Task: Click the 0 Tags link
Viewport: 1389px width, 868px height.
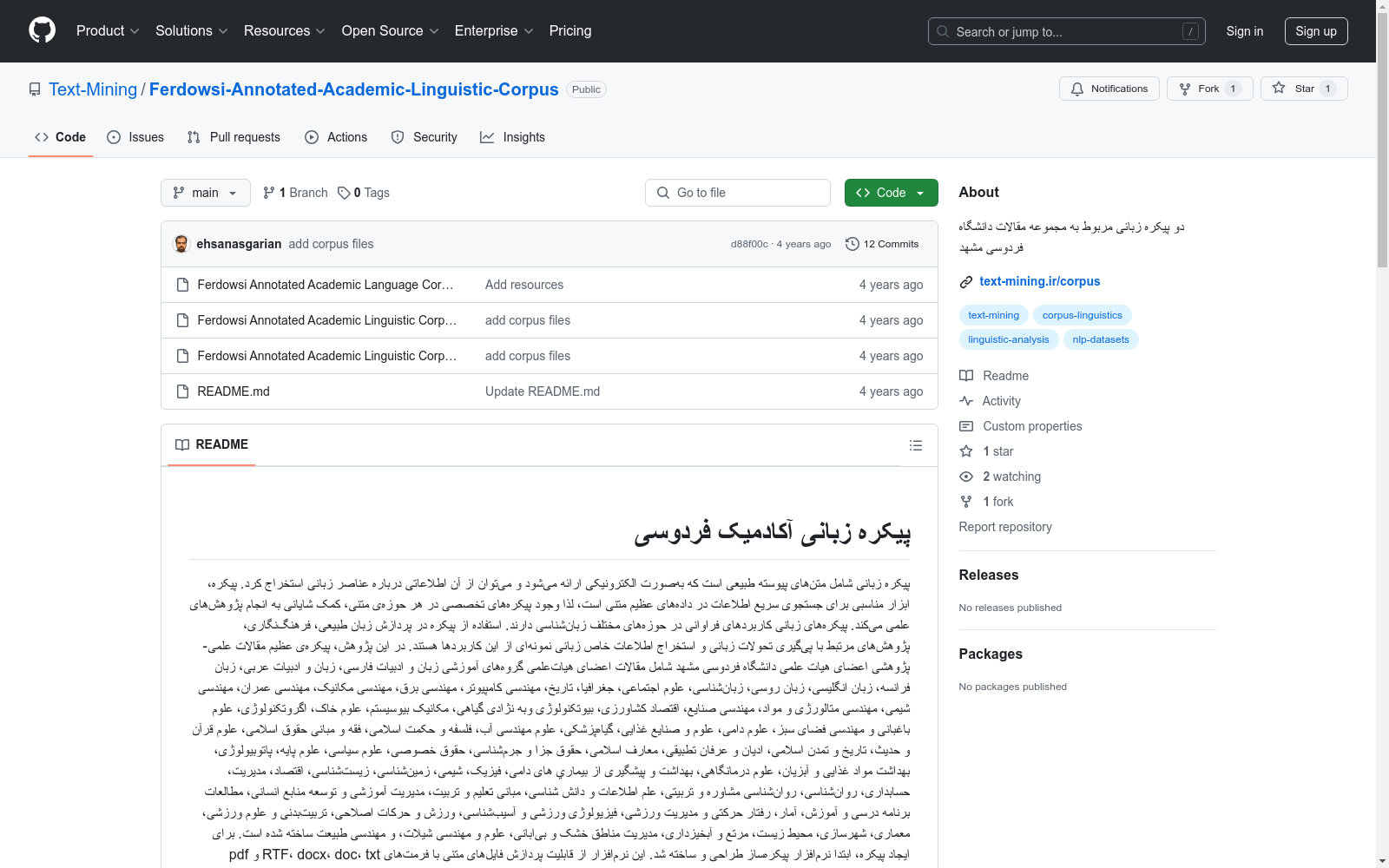Action: 364,193
